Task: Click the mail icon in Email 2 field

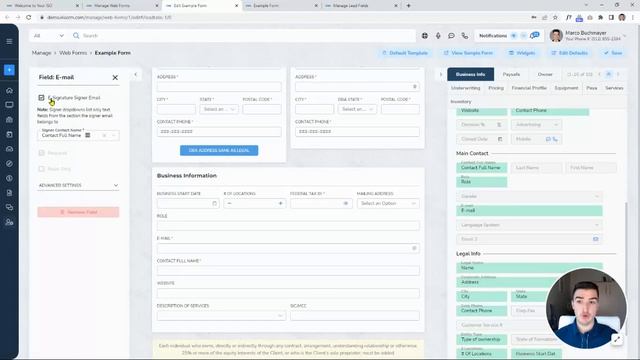Action: pyautogui.click(x=596, y=239)
